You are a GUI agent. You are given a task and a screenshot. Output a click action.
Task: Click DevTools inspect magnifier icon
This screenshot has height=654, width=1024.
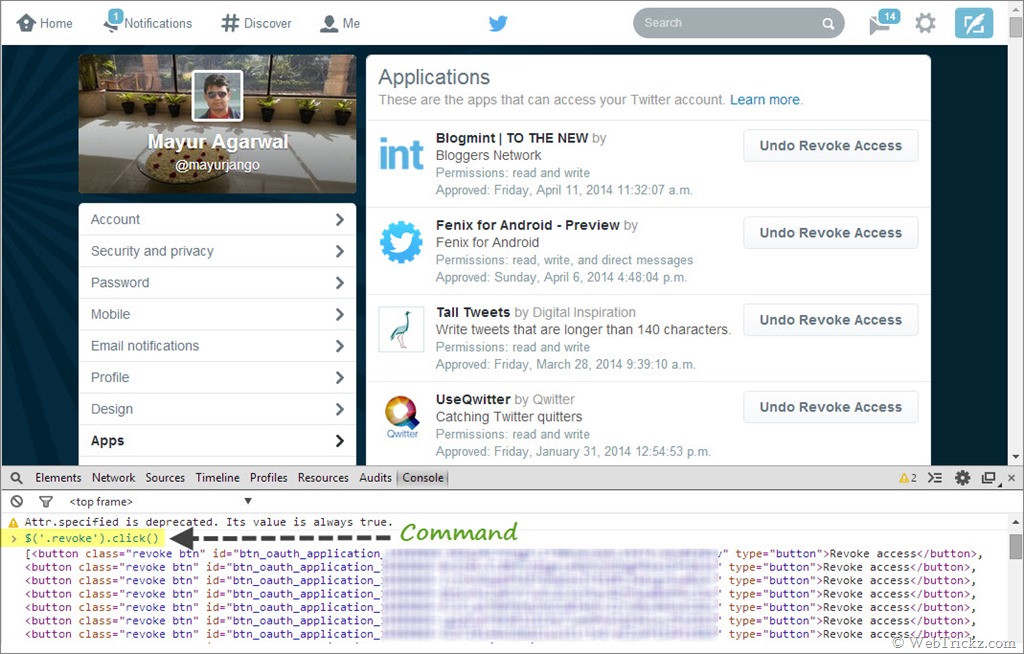16,478
